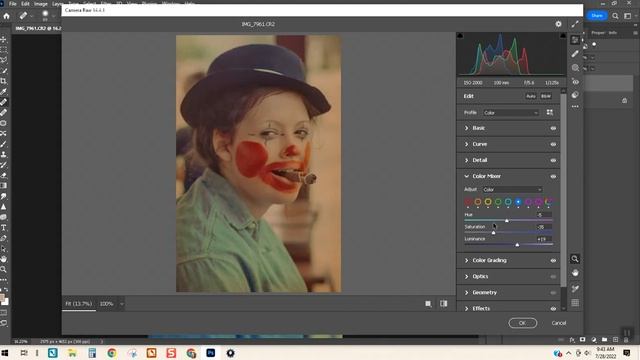Toggle visibility of Color Mixer adjustments
Image resolution: width=640 pixels, height=360 pixels.
[x=553, y=176]
